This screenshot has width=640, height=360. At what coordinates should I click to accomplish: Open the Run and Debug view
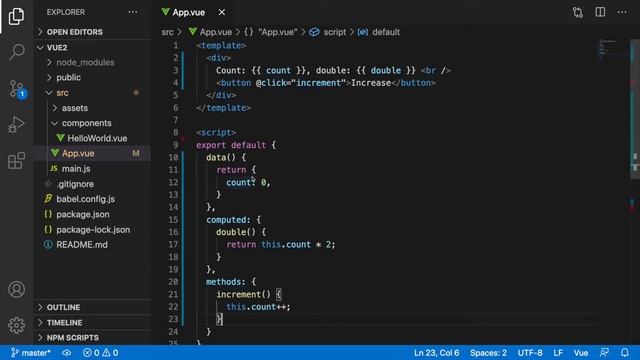point(16,124)
